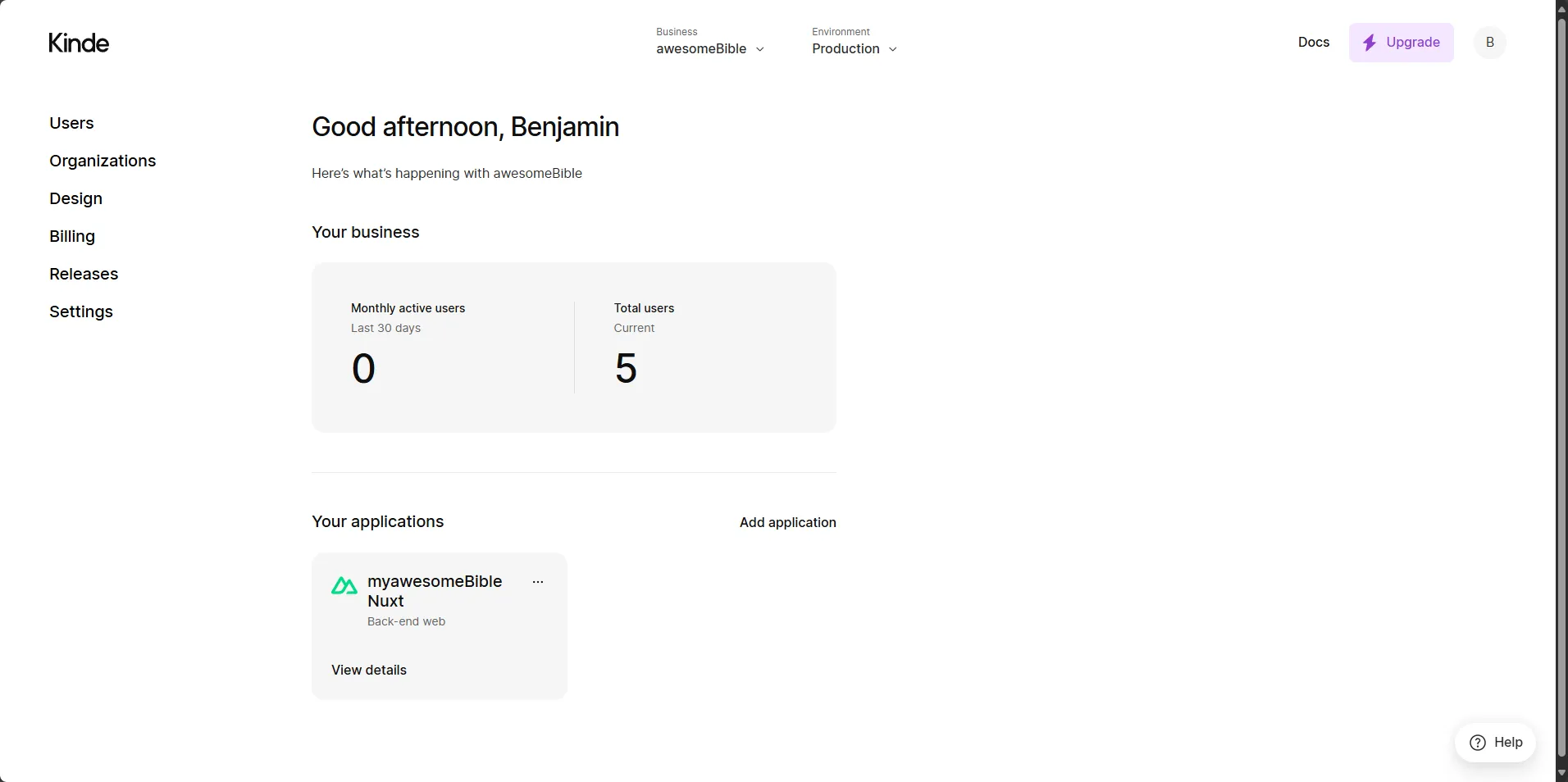Expand the Production environment dropdown
This screenshot has width=1568, height=782.
[x=855, y=49]
